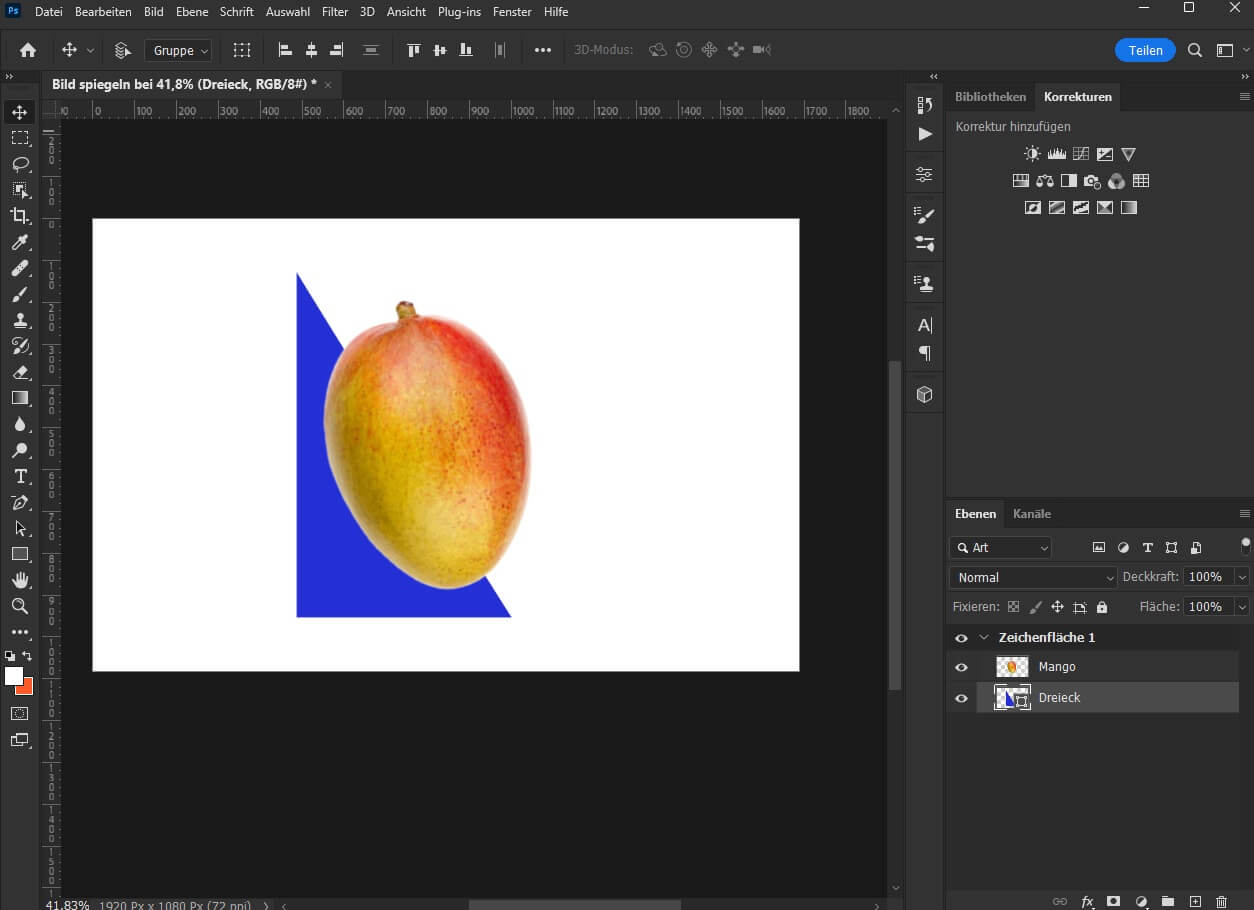1254x910 pixels.
Task: Select the Healing Brush tool
Action: click(20, 268)
